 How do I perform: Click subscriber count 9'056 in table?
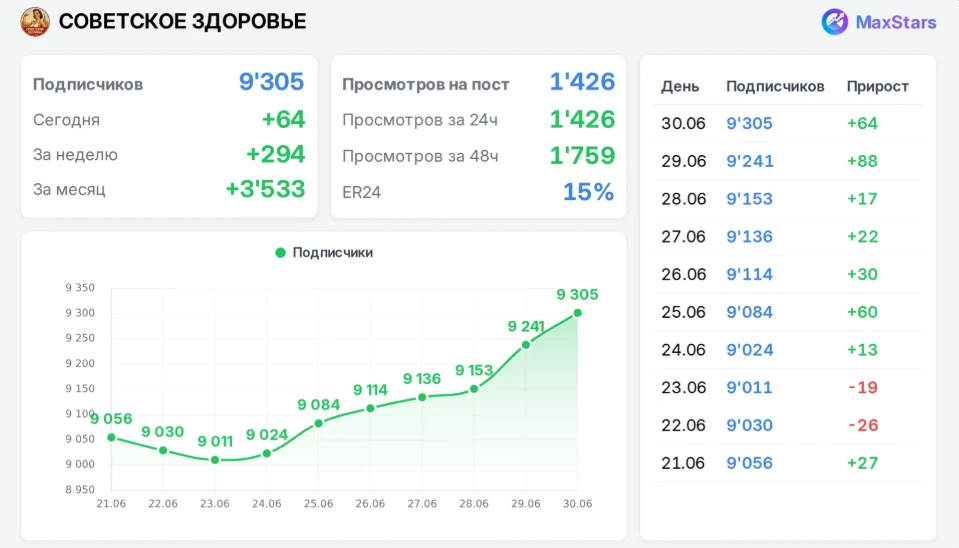[750, 463]
